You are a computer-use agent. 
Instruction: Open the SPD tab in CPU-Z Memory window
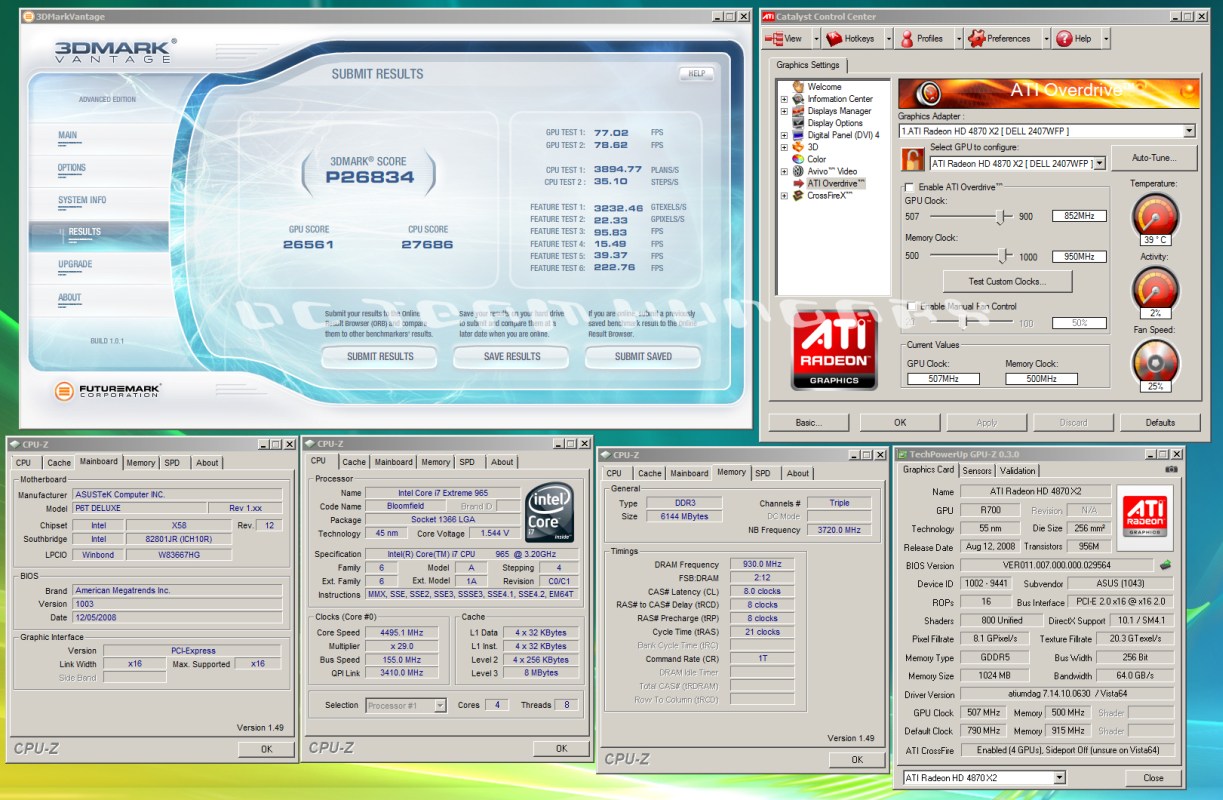[x=763, y=473]
